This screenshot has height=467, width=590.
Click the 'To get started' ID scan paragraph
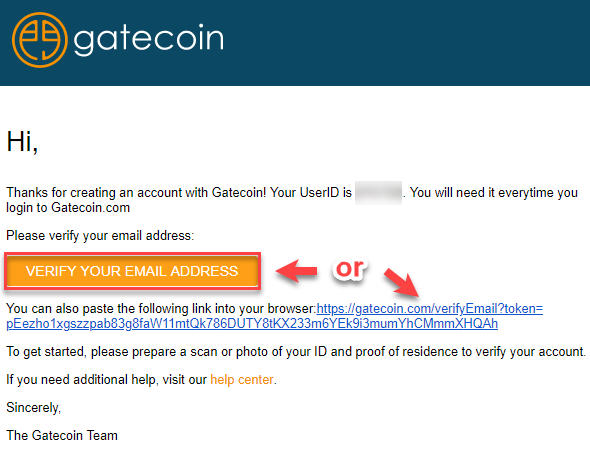coord(296,352)
